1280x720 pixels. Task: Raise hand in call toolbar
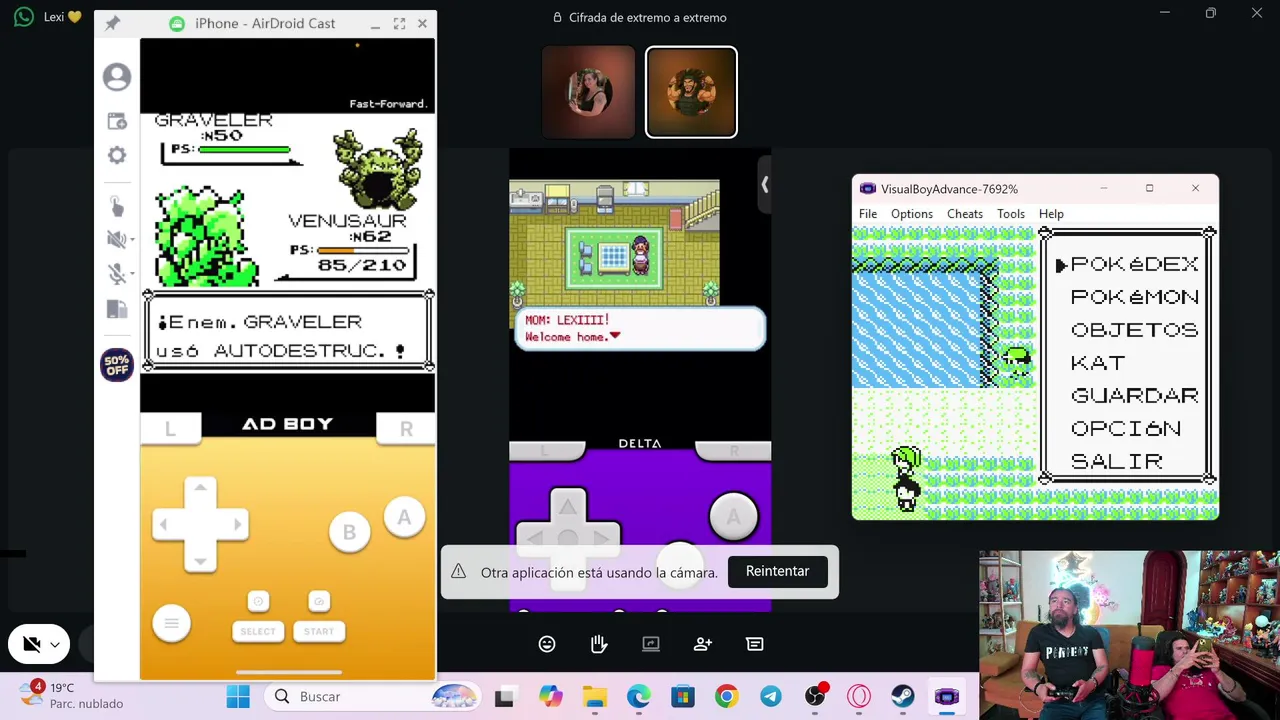[x=599, y=644]
